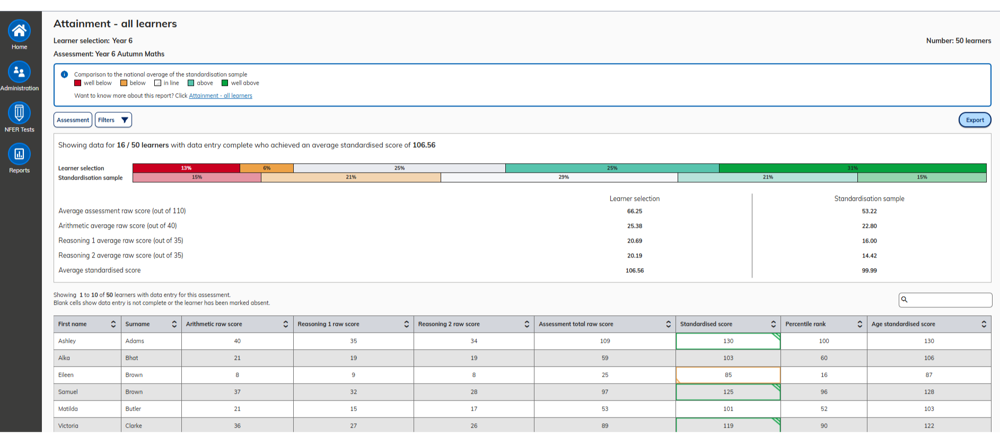Select first name 'Matilda' in table
Viewport: 1000px width, 443px height.
pos(68,409)
